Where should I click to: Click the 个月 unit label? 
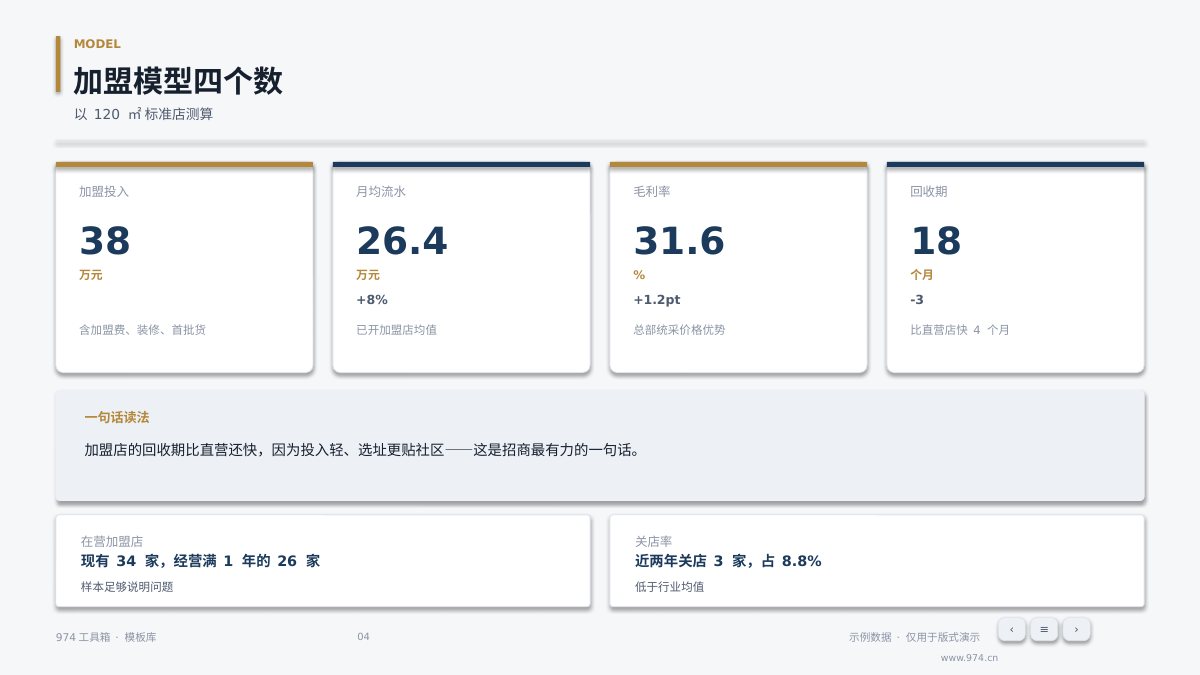tap(922, 275)
